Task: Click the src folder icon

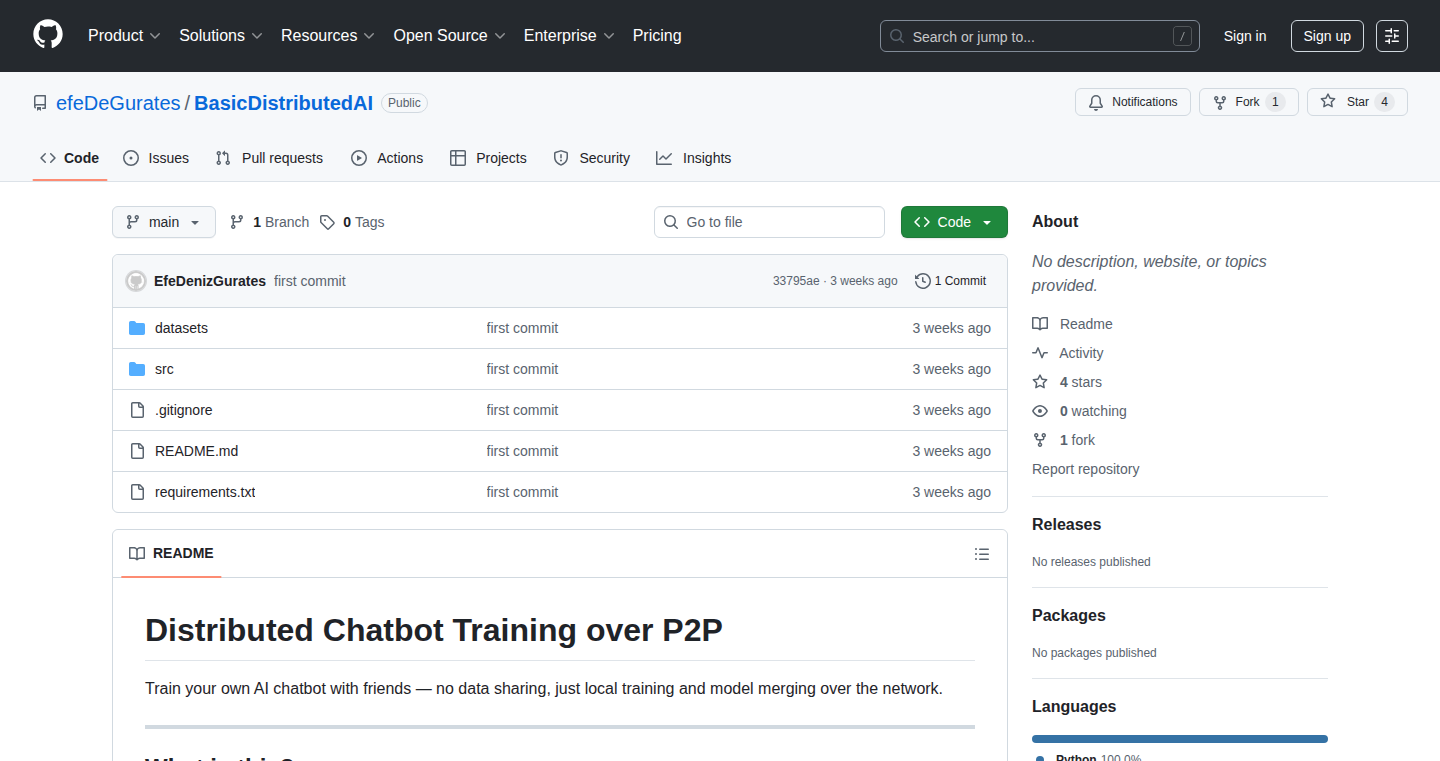Action: click(x=137, y=369)
